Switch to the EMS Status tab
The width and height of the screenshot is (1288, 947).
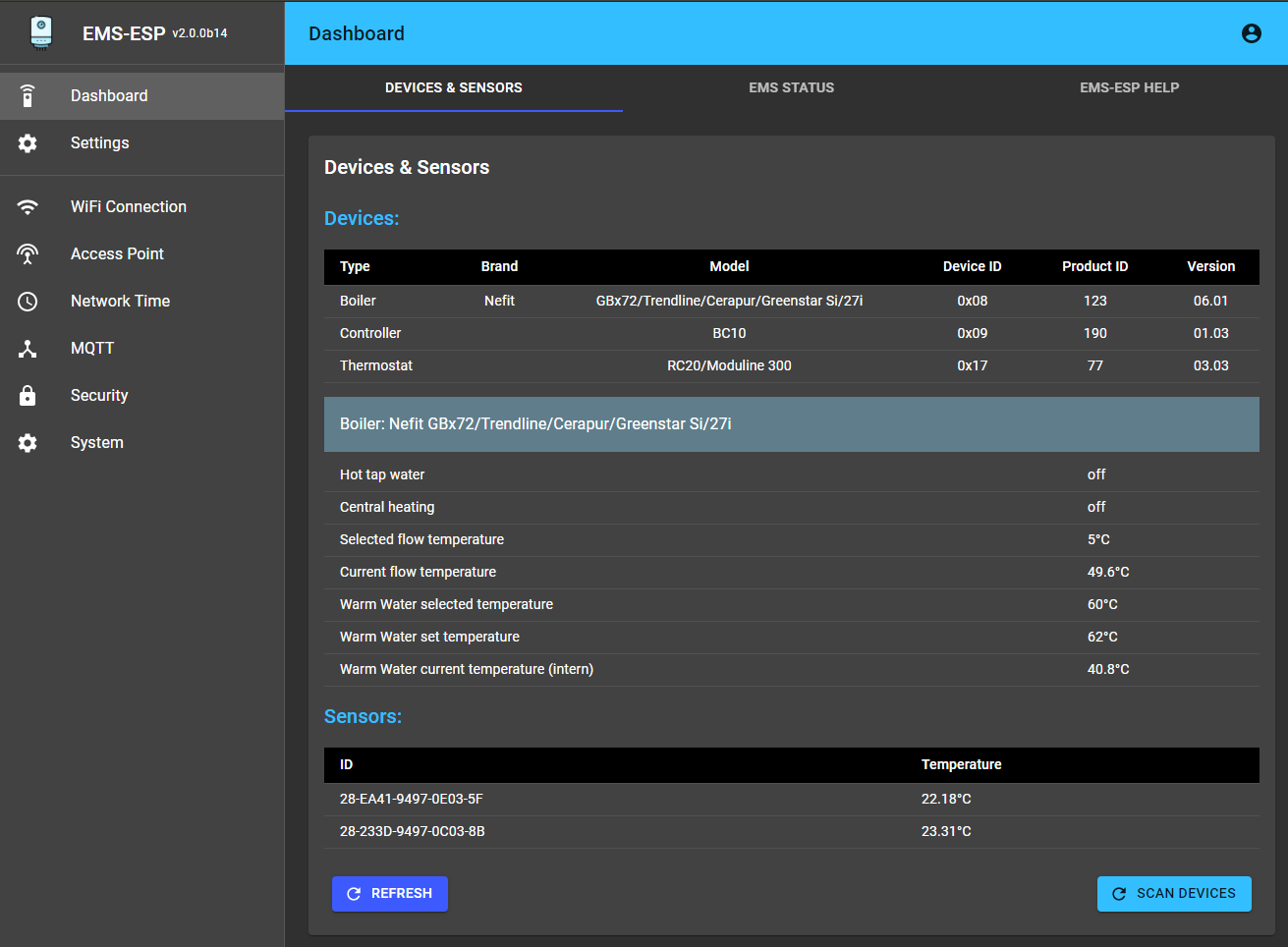[791, 87]
